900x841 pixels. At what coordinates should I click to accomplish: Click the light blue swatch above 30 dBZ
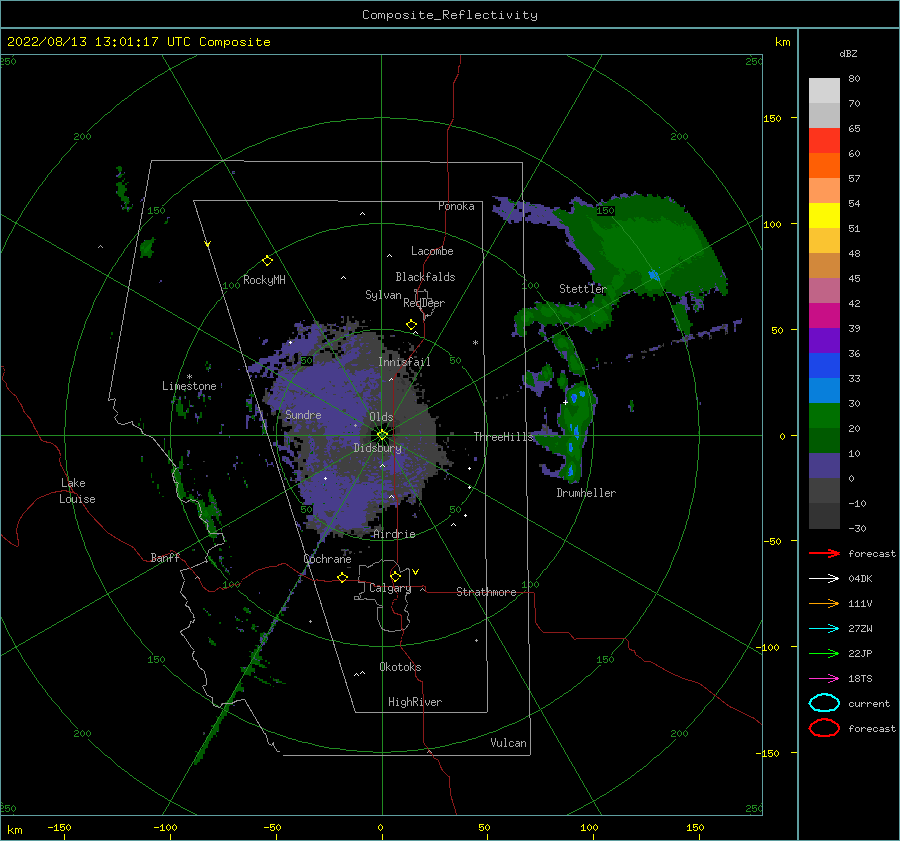(x=824, y=390)
